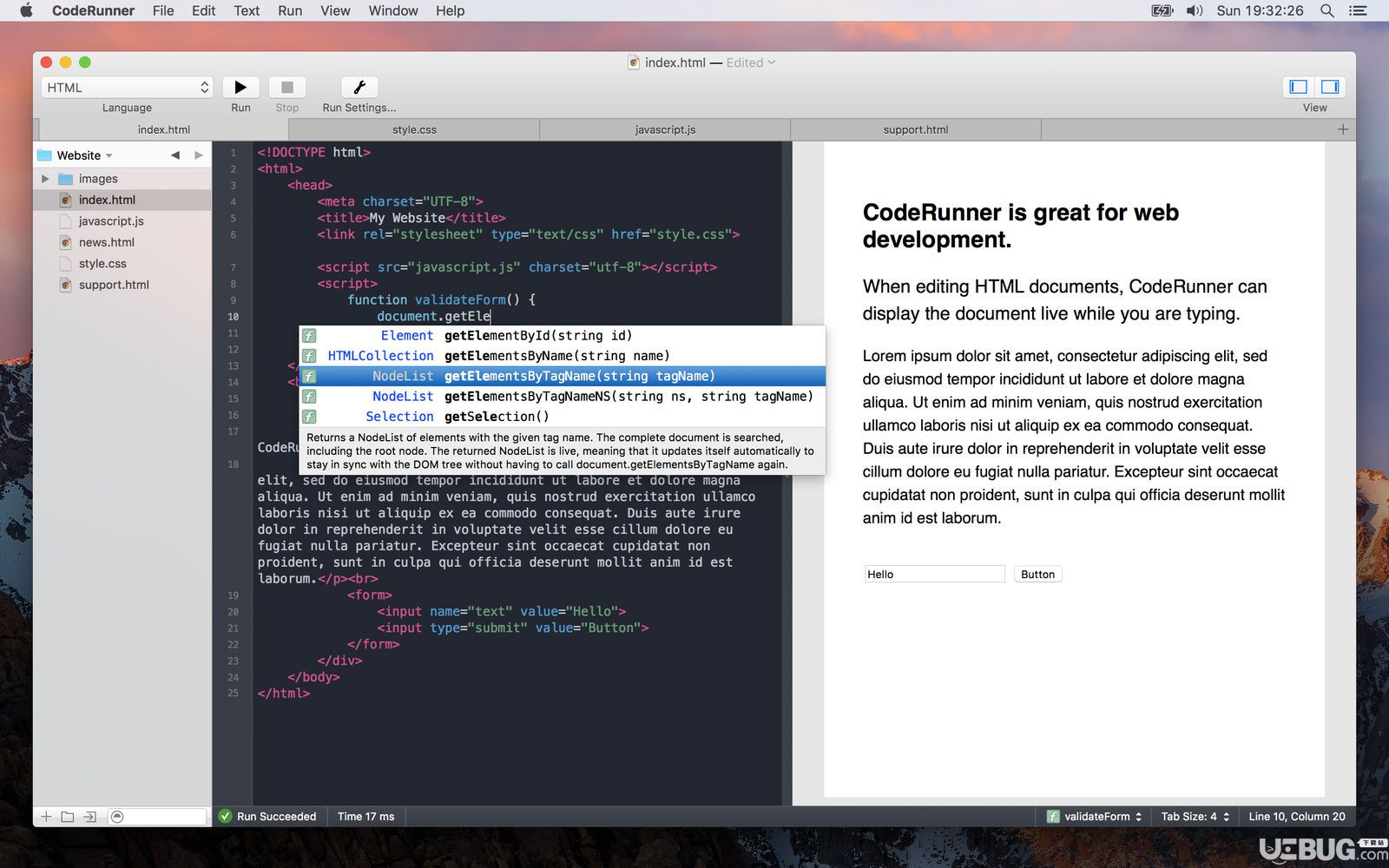
Task: Click the Time 17 ms status entry
Action: pyautogui.click(x=365, y=817)
